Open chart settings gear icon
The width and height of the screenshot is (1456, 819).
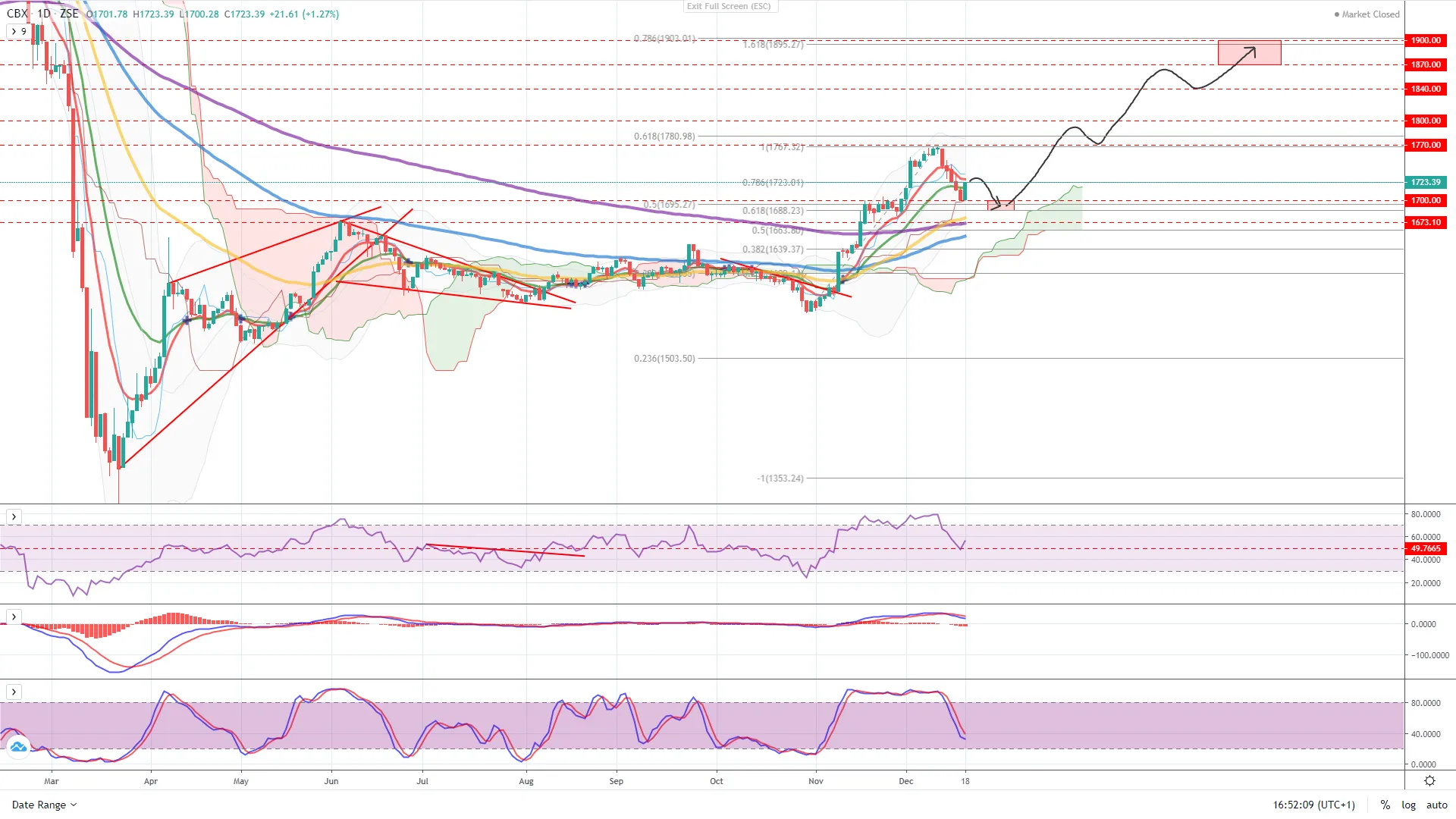(x=1429, y=781)
